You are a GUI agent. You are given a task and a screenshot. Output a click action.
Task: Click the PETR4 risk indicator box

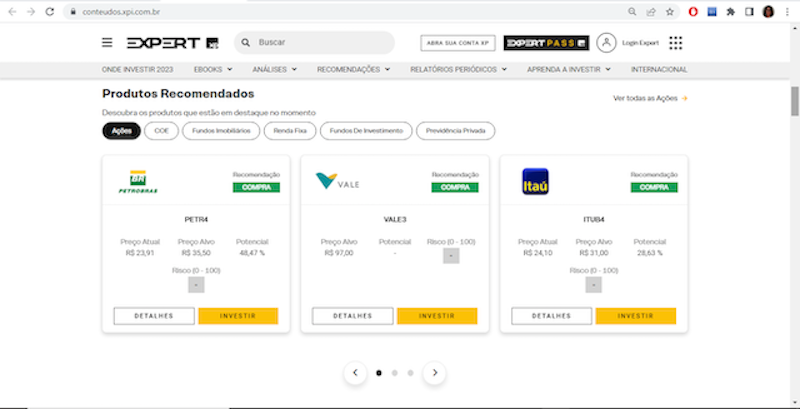[196, 285]
